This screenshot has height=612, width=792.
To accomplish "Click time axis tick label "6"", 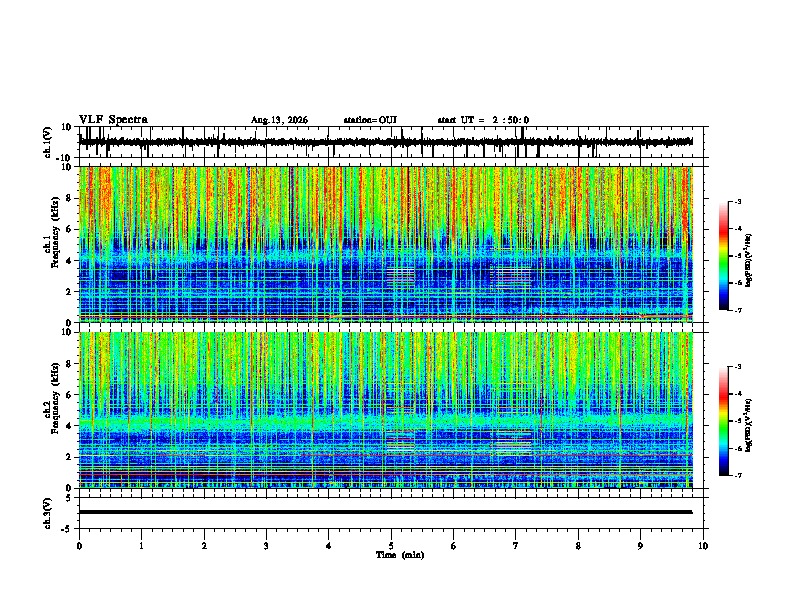I will [454, 546].
